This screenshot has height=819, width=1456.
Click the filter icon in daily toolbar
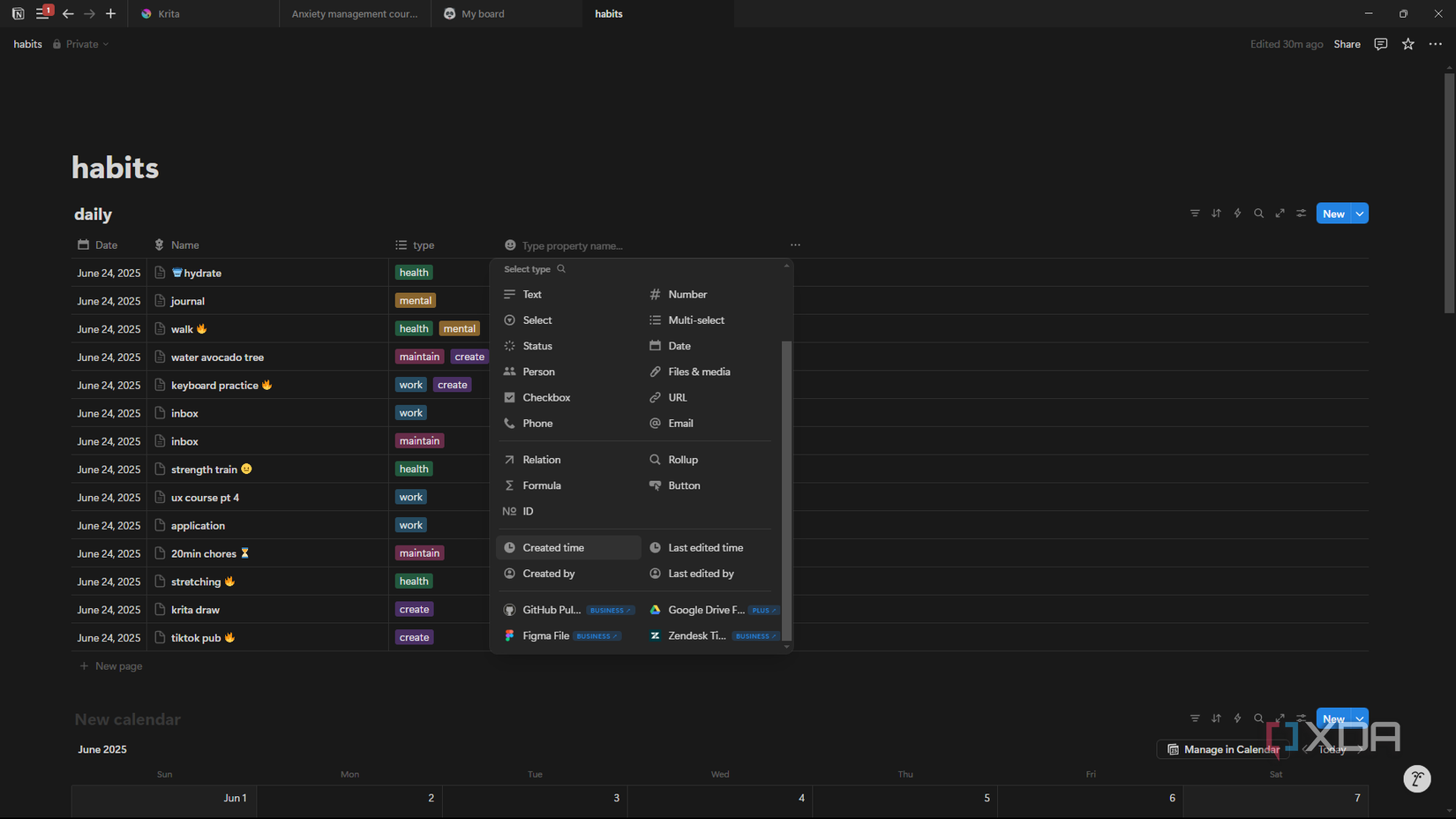tap(1195, 214)
